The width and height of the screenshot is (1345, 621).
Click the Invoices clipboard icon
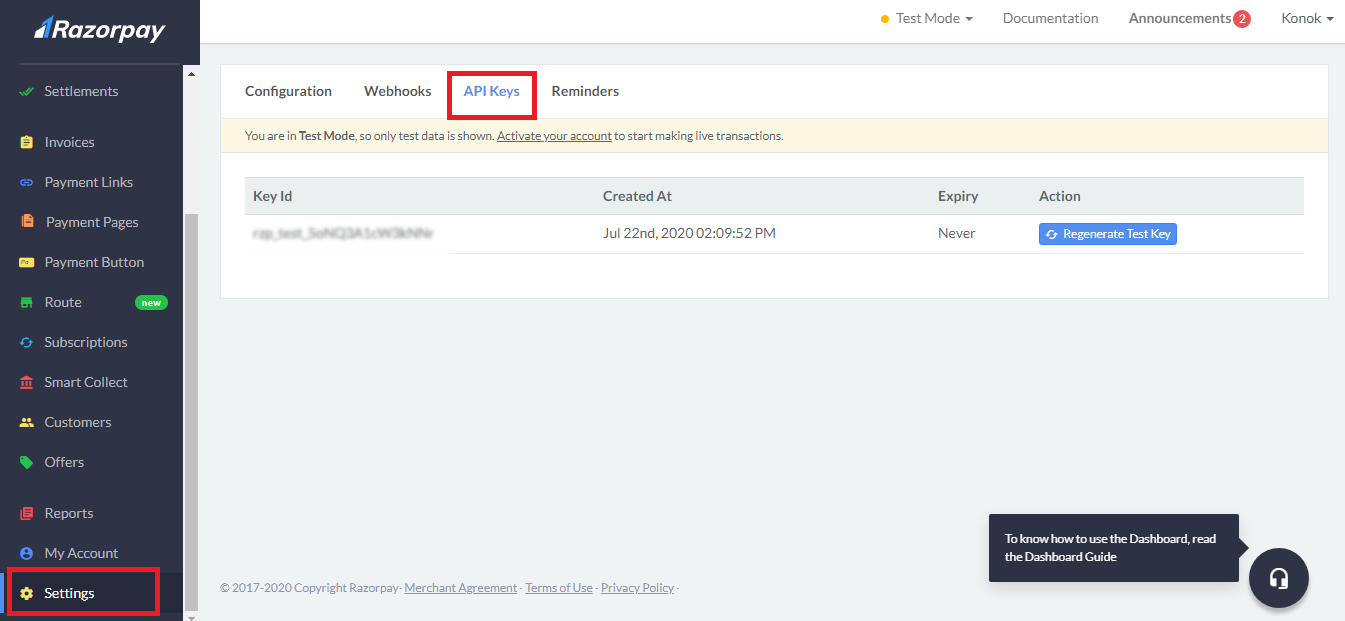pyautogui.click(x=27, y=142)
